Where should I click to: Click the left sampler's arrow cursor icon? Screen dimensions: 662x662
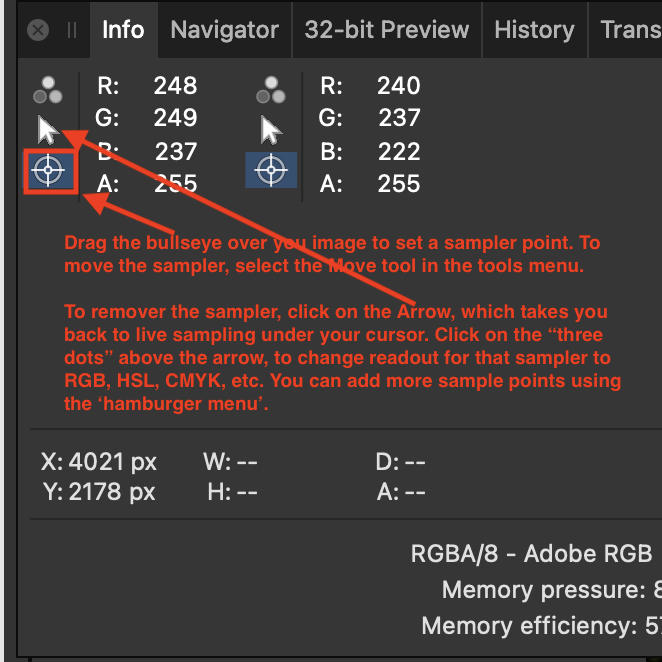(x=48, y=130)
